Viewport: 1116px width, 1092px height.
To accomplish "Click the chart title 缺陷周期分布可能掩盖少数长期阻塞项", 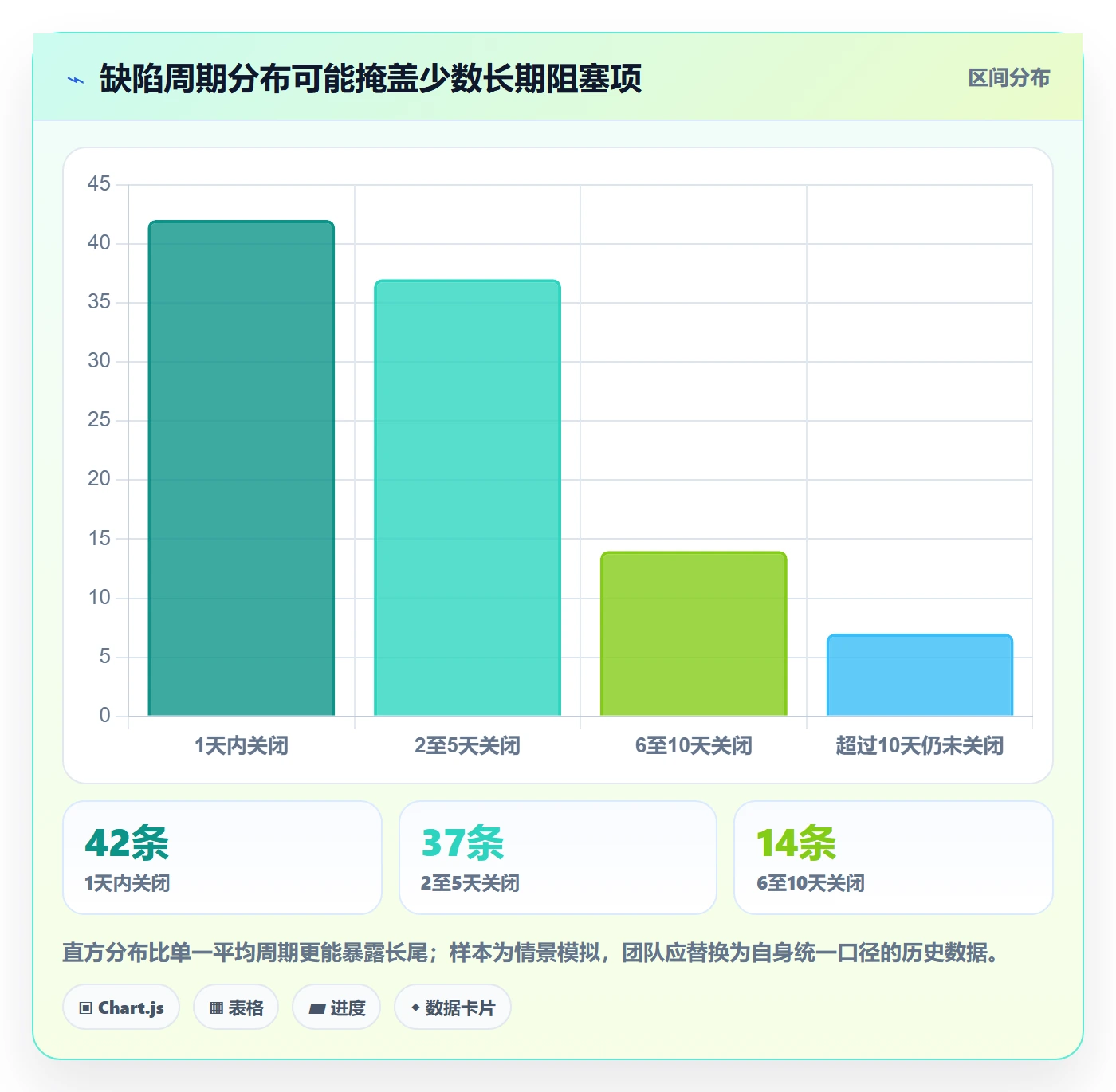I will (x=371, y=79).
